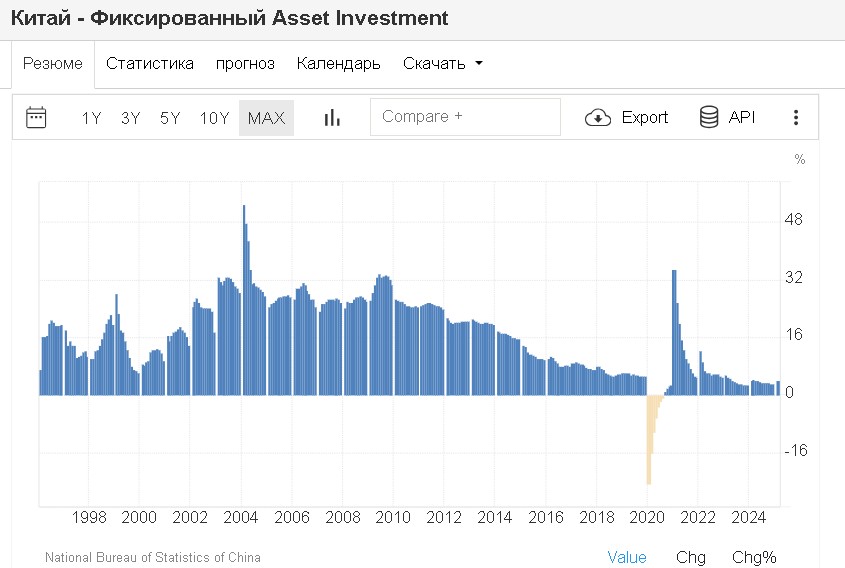Select the MAX time range
The image size is (845, 568).
pos(266,118)
